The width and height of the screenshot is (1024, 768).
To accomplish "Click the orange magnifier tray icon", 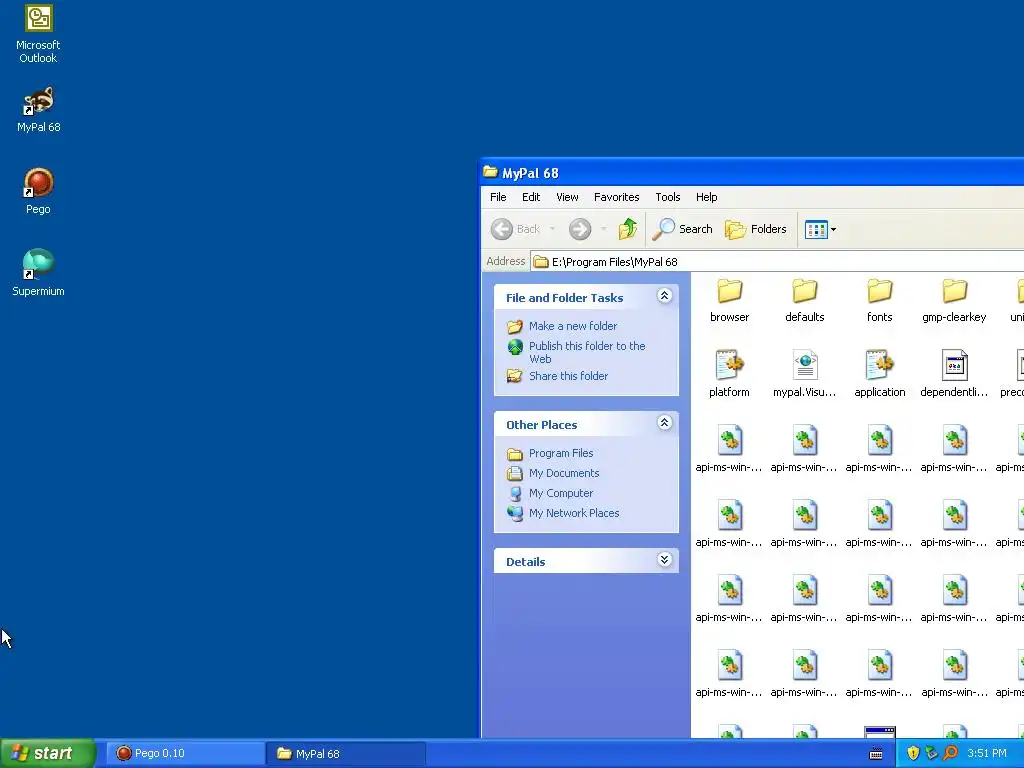I will [x=950, y=753].
